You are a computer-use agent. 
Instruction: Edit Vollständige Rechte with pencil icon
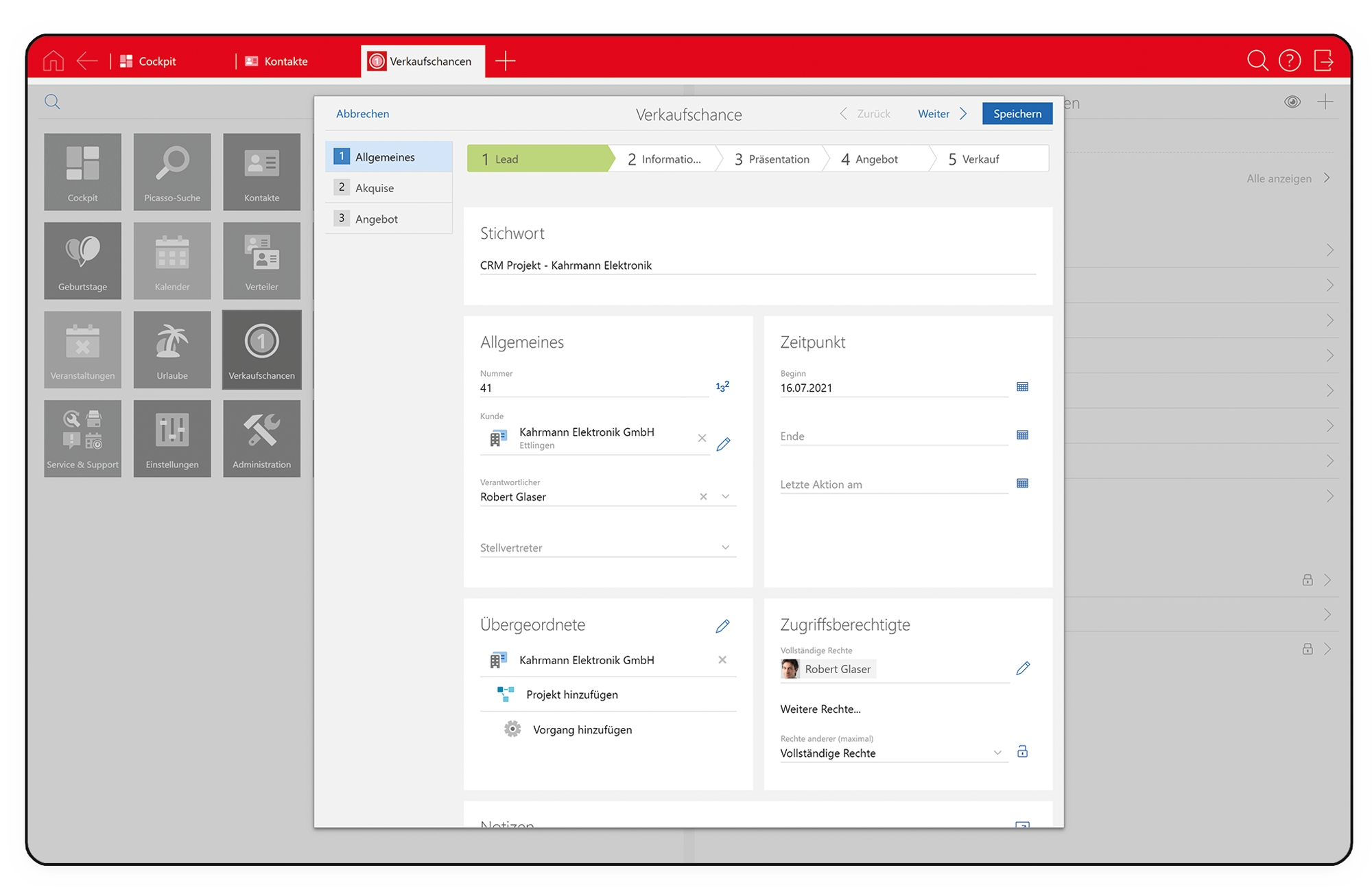pyautogui.click(x=1022, y=668)
